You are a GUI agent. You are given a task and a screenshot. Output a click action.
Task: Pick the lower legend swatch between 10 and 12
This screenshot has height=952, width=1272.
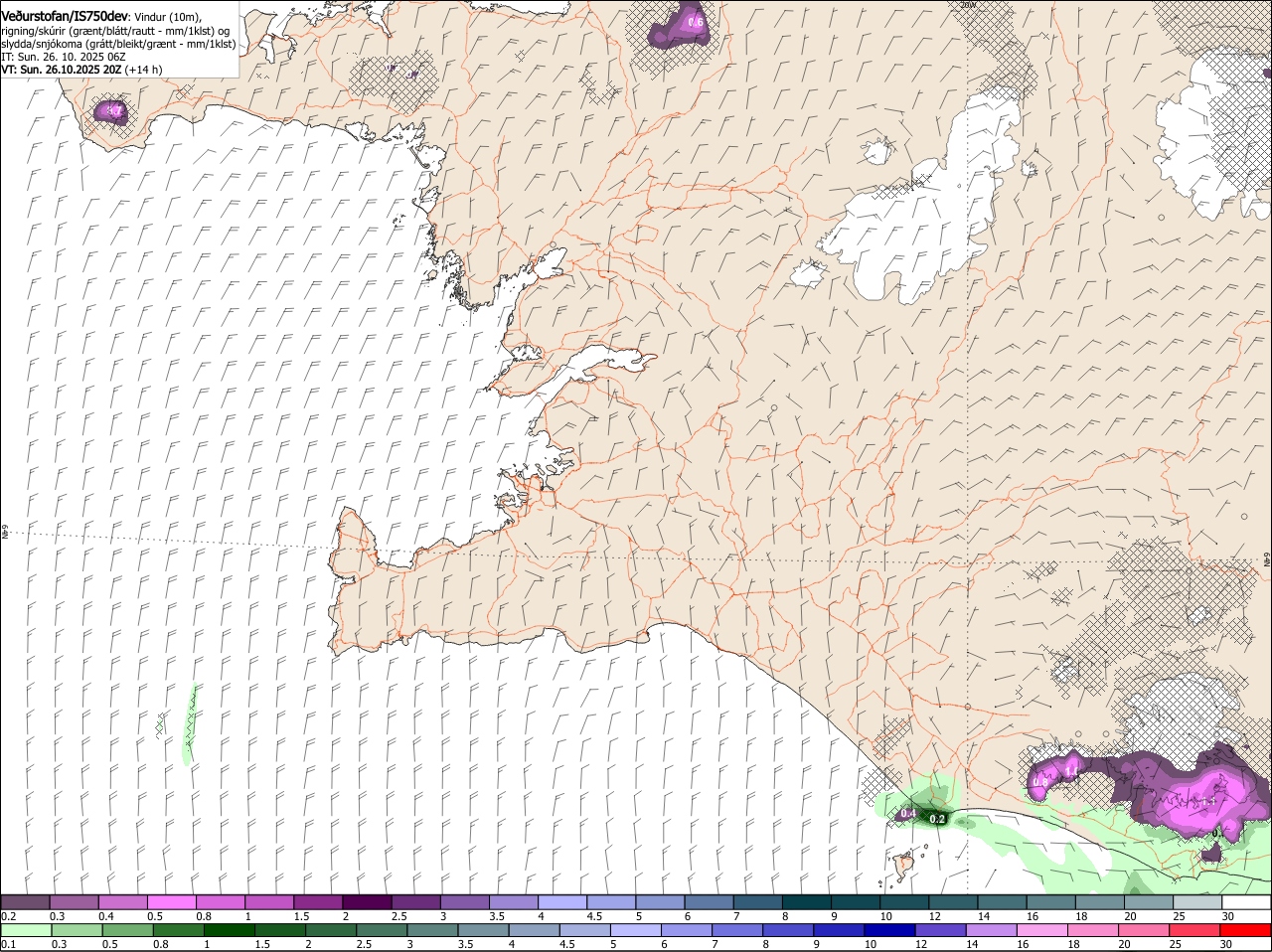[x=889, y=930]
